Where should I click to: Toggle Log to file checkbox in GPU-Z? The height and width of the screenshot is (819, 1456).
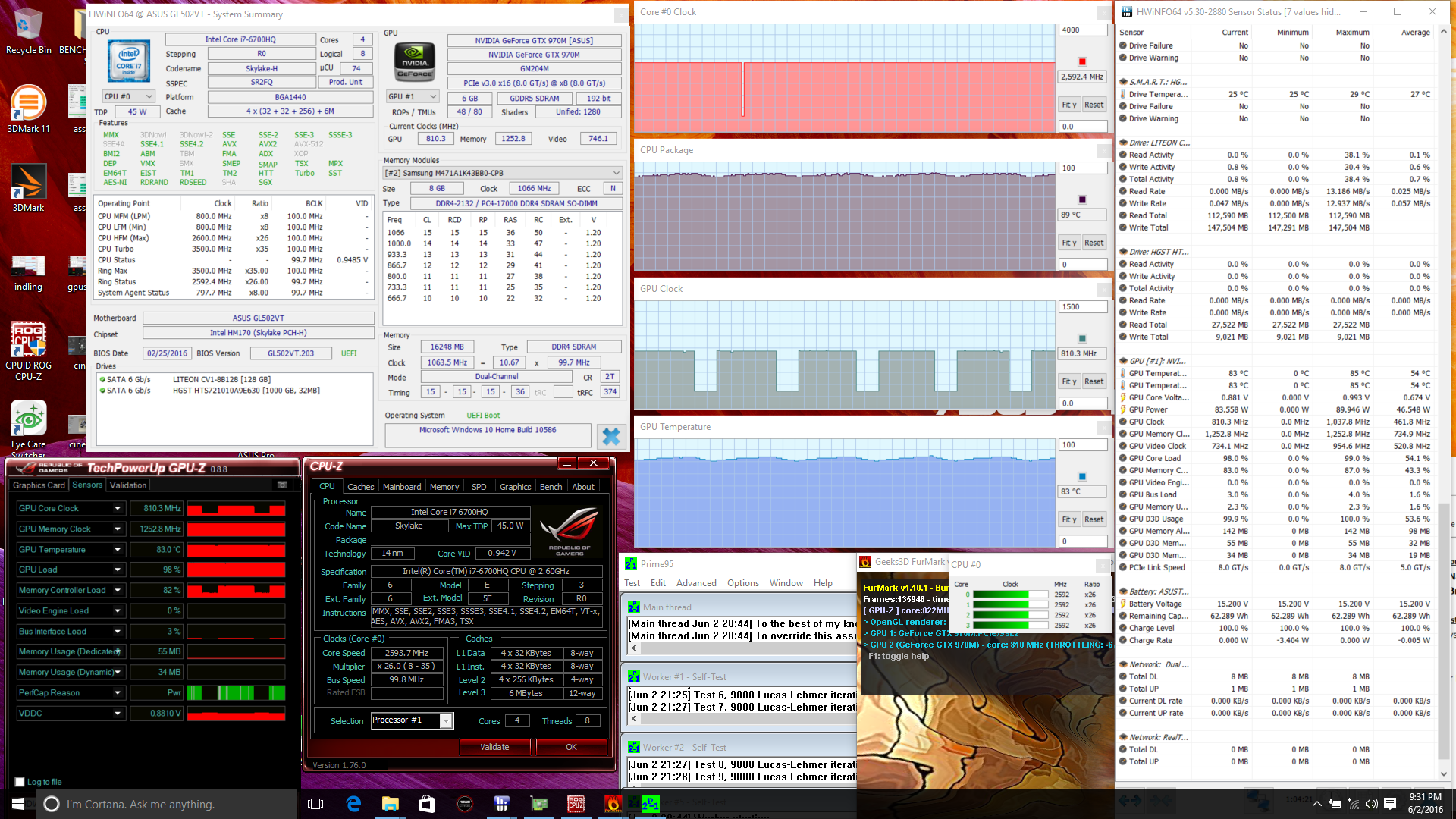(20, 782)
